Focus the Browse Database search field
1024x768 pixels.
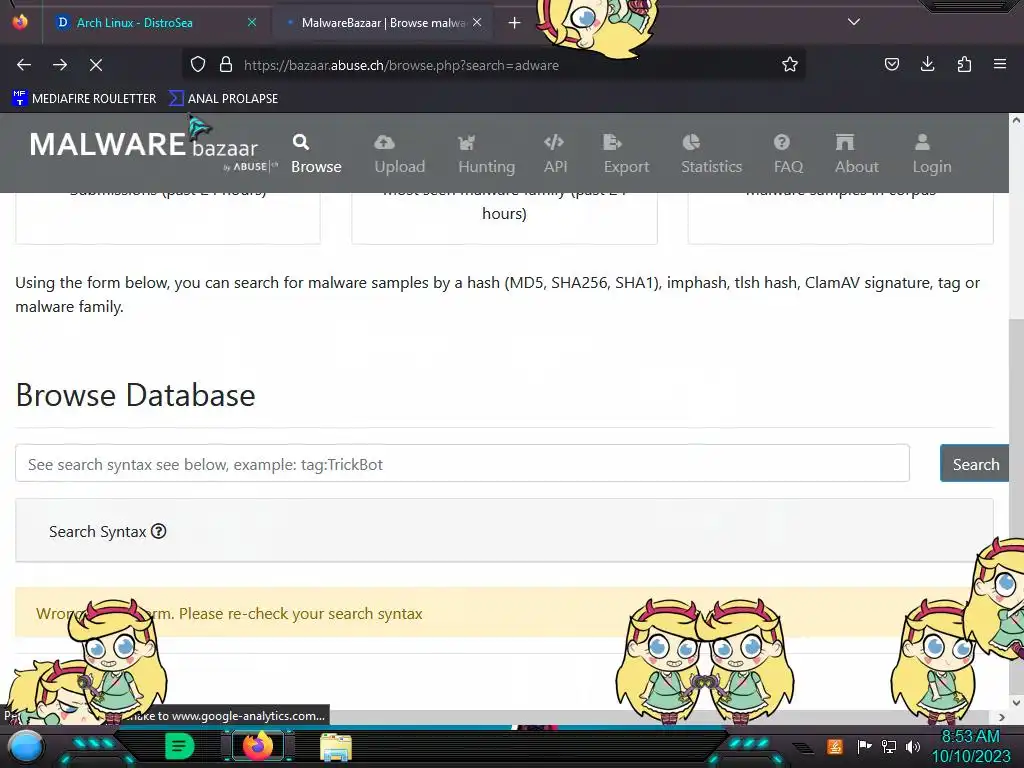462,464
